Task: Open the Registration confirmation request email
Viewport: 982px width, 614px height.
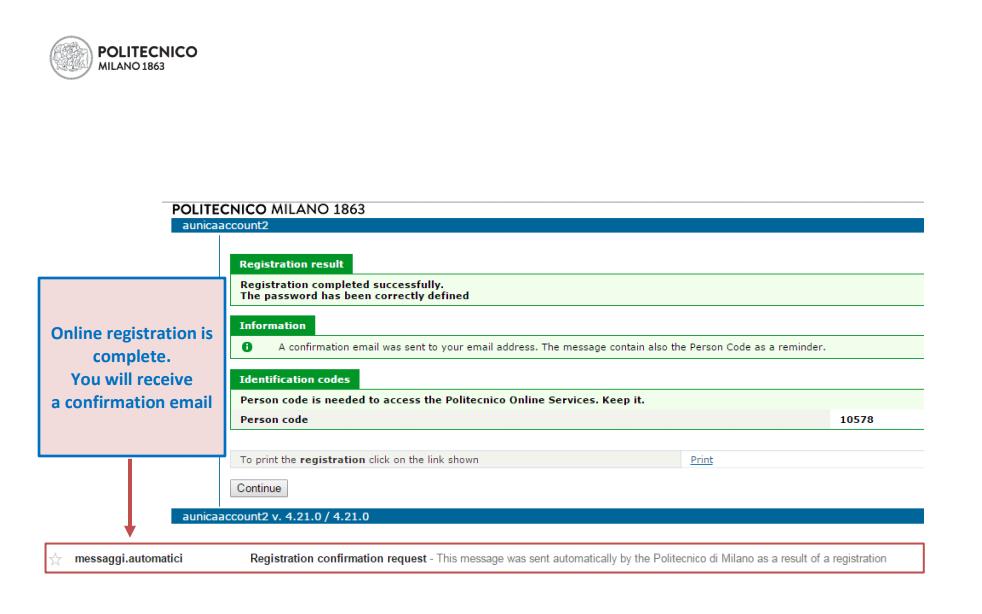Action: tap(484, 558)
